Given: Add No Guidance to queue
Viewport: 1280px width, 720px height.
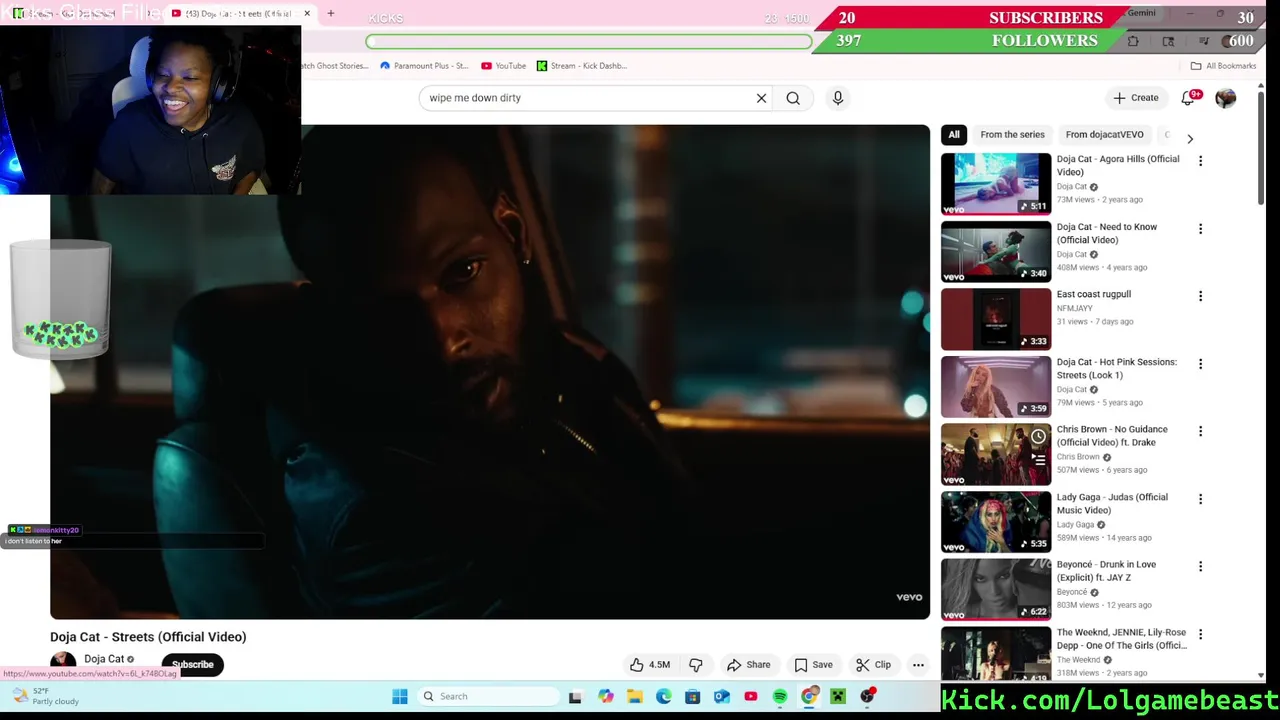Looking at the screenshot, I should 1038,460.
